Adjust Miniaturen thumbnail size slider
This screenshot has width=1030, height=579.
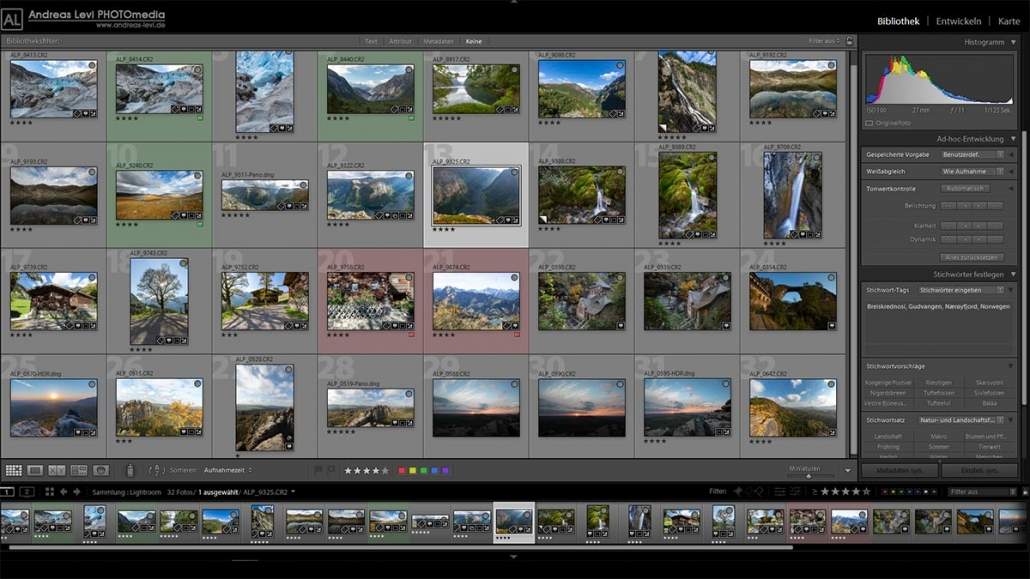pos(809,475)
